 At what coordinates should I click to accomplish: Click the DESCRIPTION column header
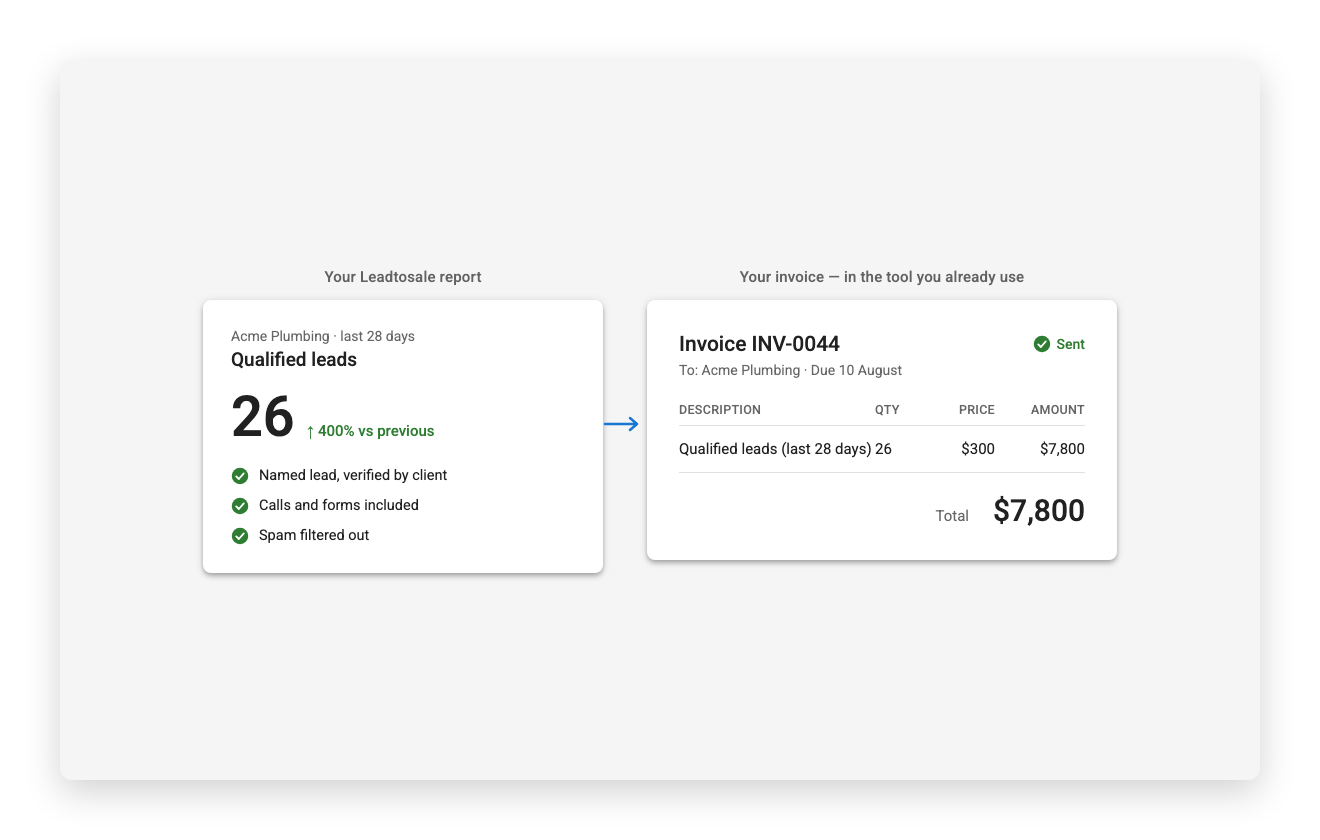pos(720,410)
